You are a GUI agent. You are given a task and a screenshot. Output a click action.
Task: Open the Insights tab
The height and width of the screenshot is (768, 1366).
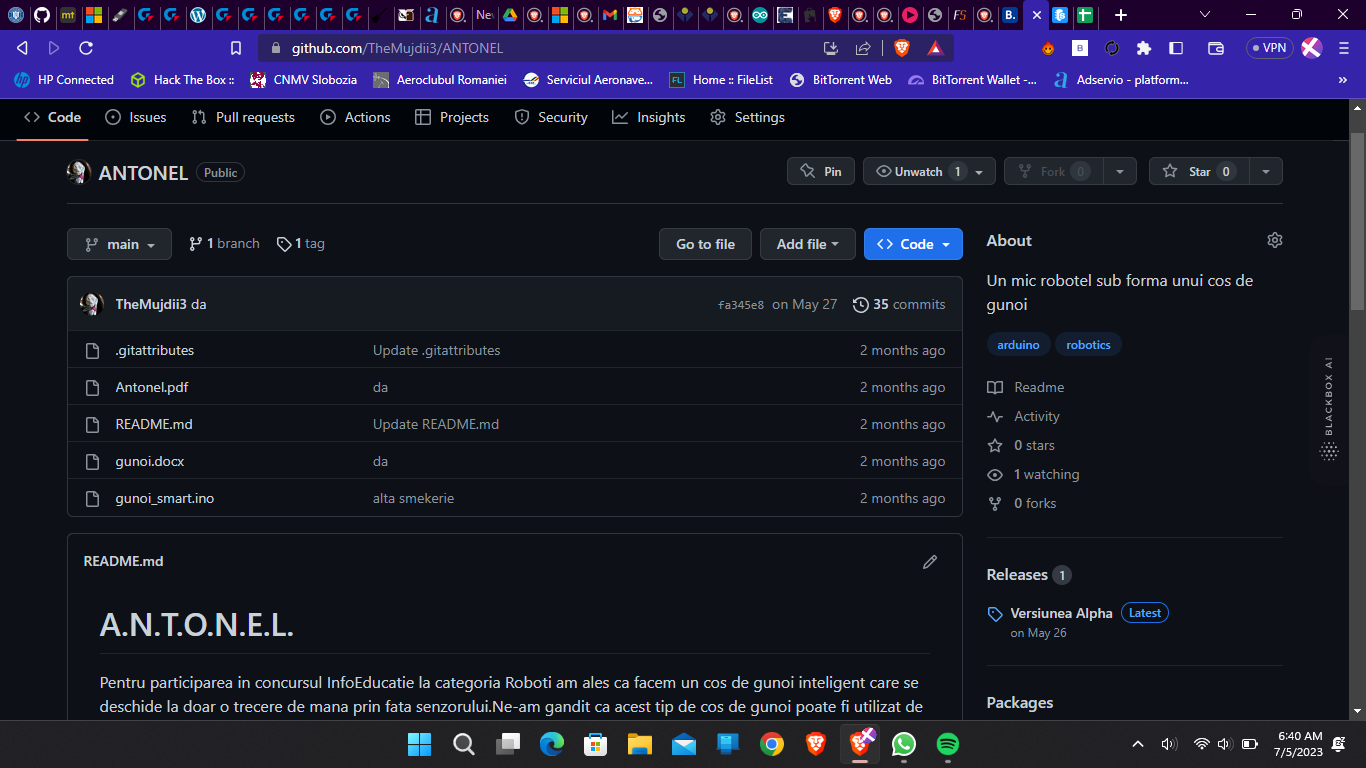click(649, 117)
